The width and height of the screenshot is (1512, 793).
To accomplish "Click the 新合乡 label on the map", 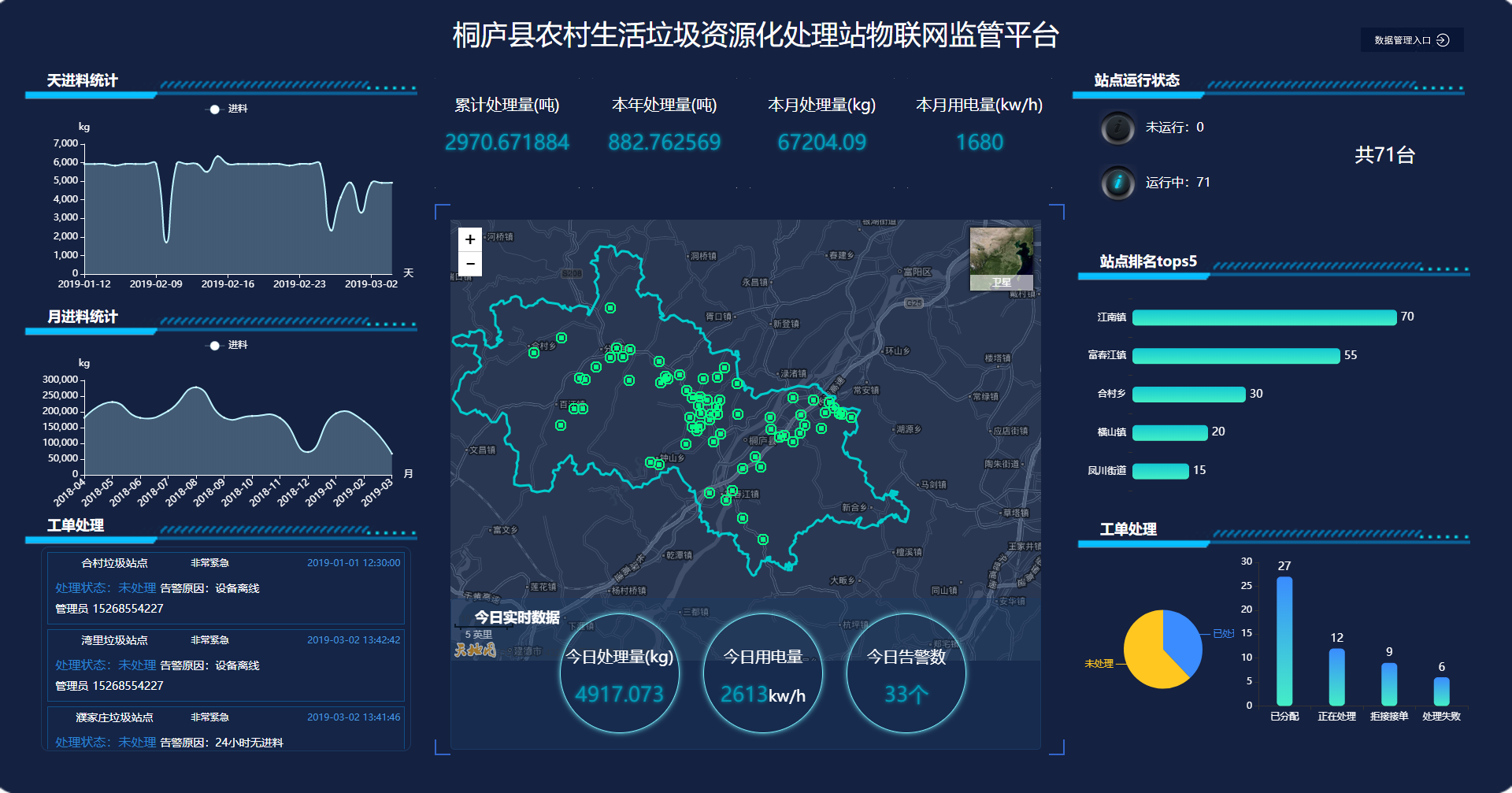I will point(854,508).
